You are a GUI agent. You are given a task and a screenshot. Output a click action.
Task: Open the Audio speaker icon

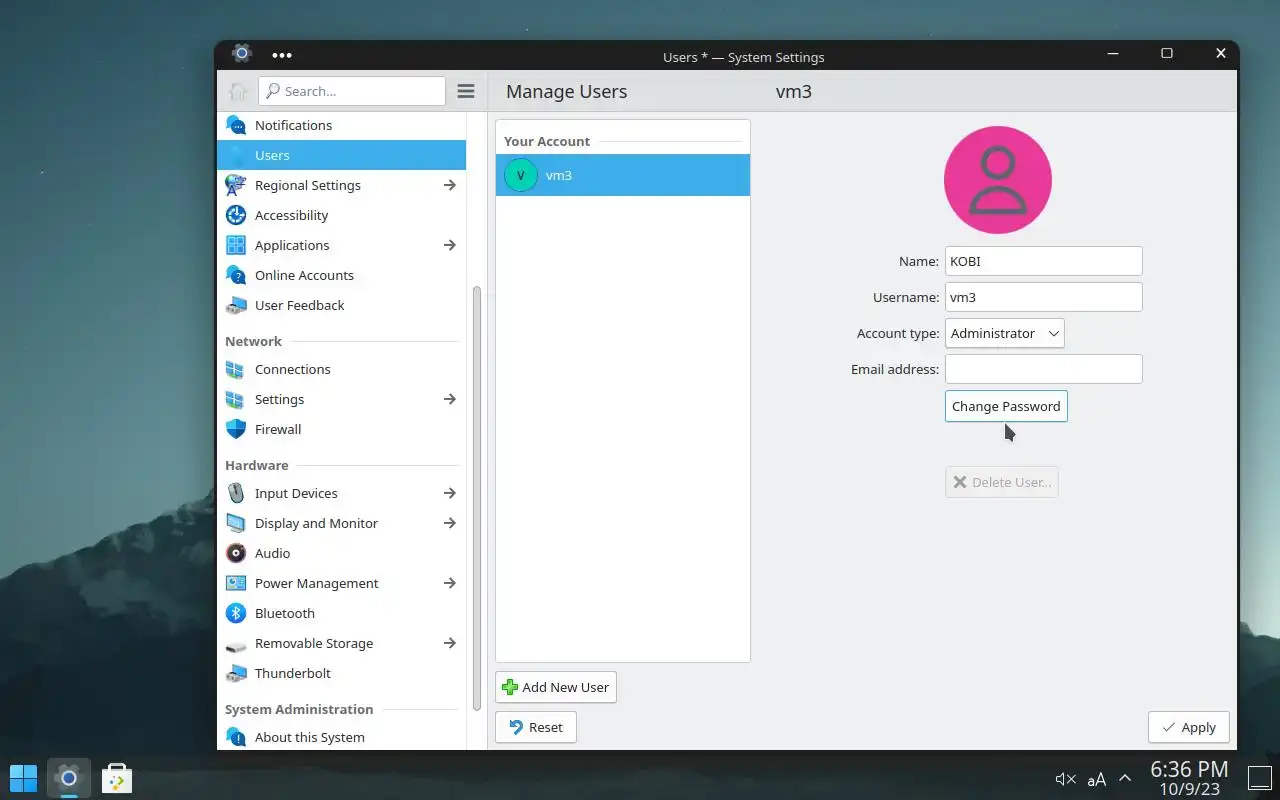(x=236, y=553)
